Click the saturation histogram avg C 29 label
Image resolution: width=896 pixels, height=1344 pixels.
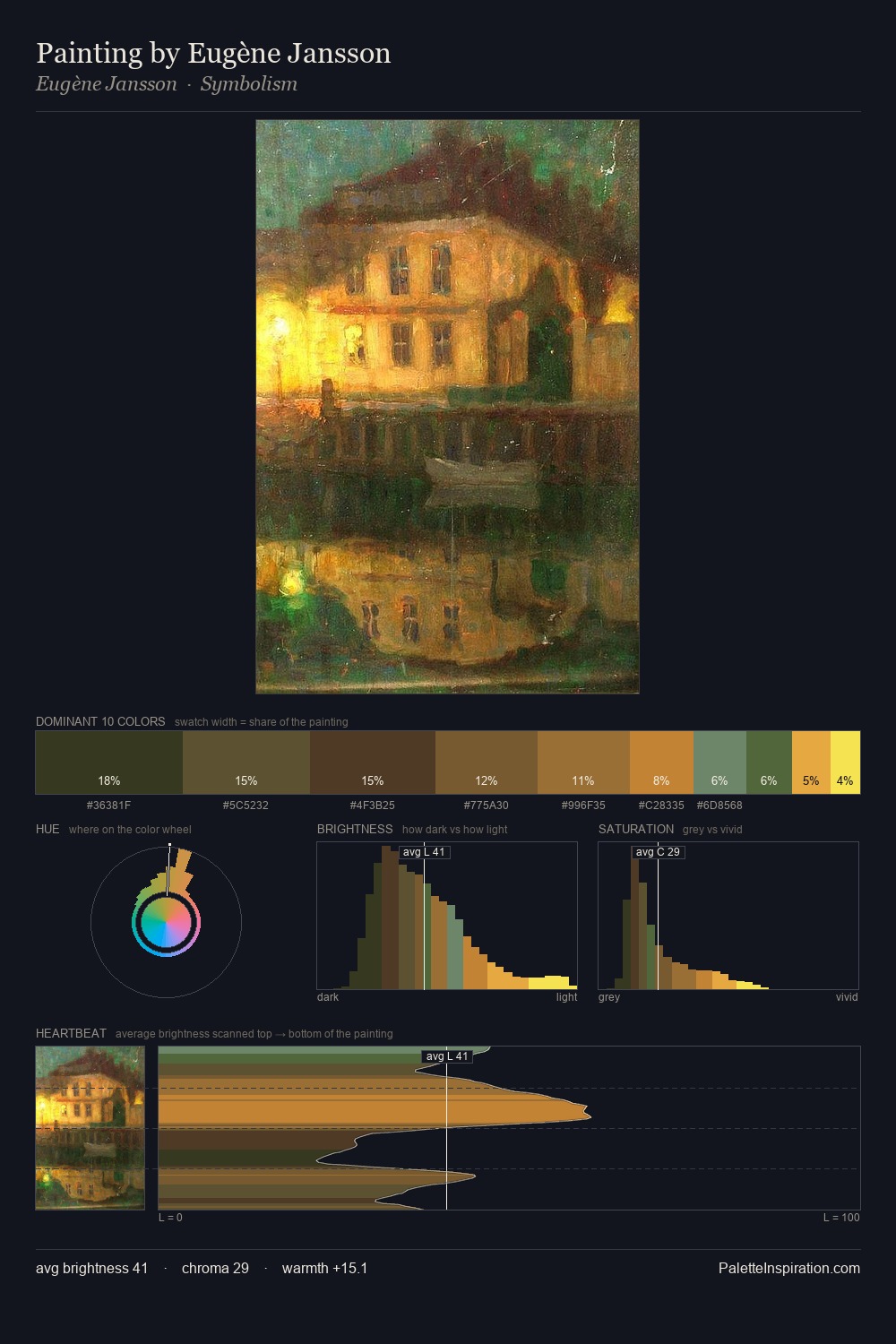[658, 852]
